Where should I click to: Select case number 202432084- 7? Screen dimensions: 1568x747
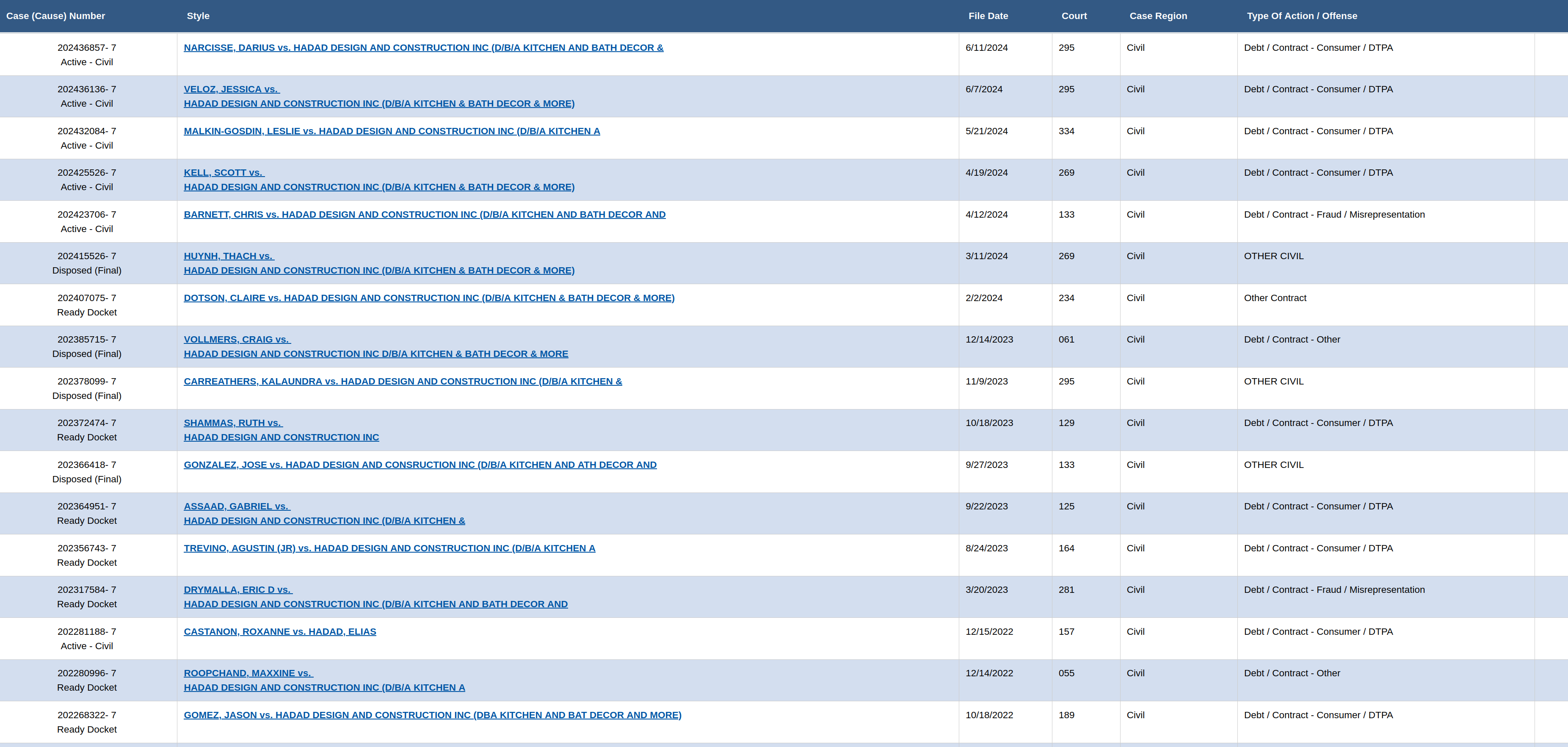[86, 131]
